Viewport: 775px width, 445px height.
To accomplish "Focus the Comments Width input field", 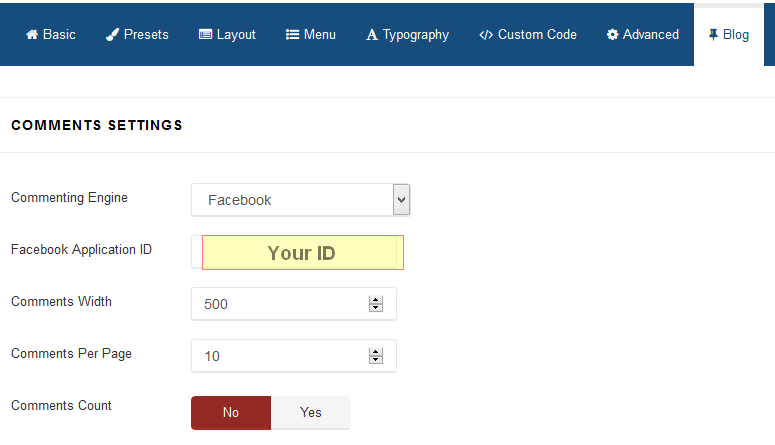I will pyautogui.click(x=280, y=304).
